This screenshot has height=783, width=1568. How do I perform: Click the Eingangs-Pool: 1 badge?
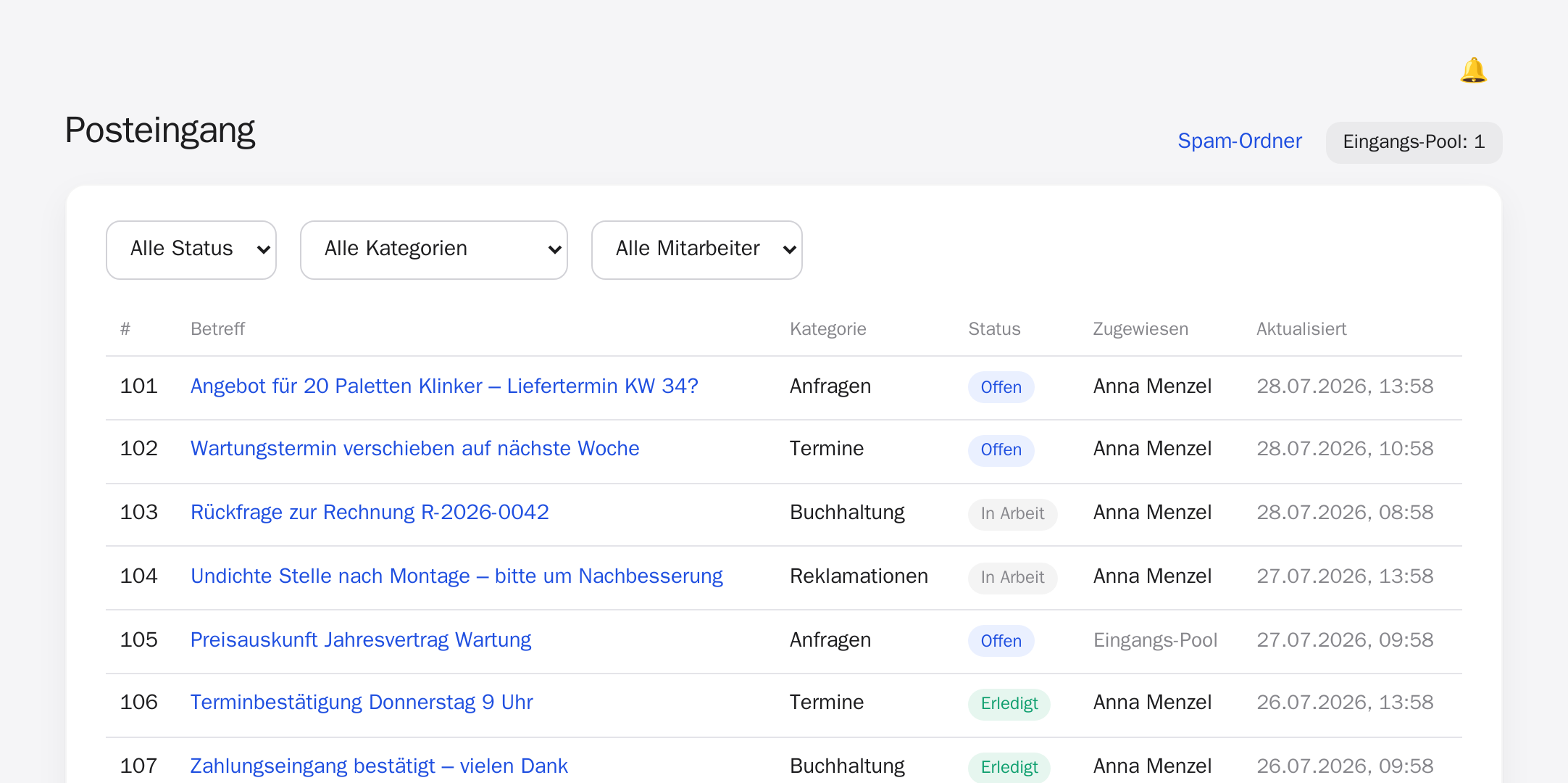point(1414,142)
